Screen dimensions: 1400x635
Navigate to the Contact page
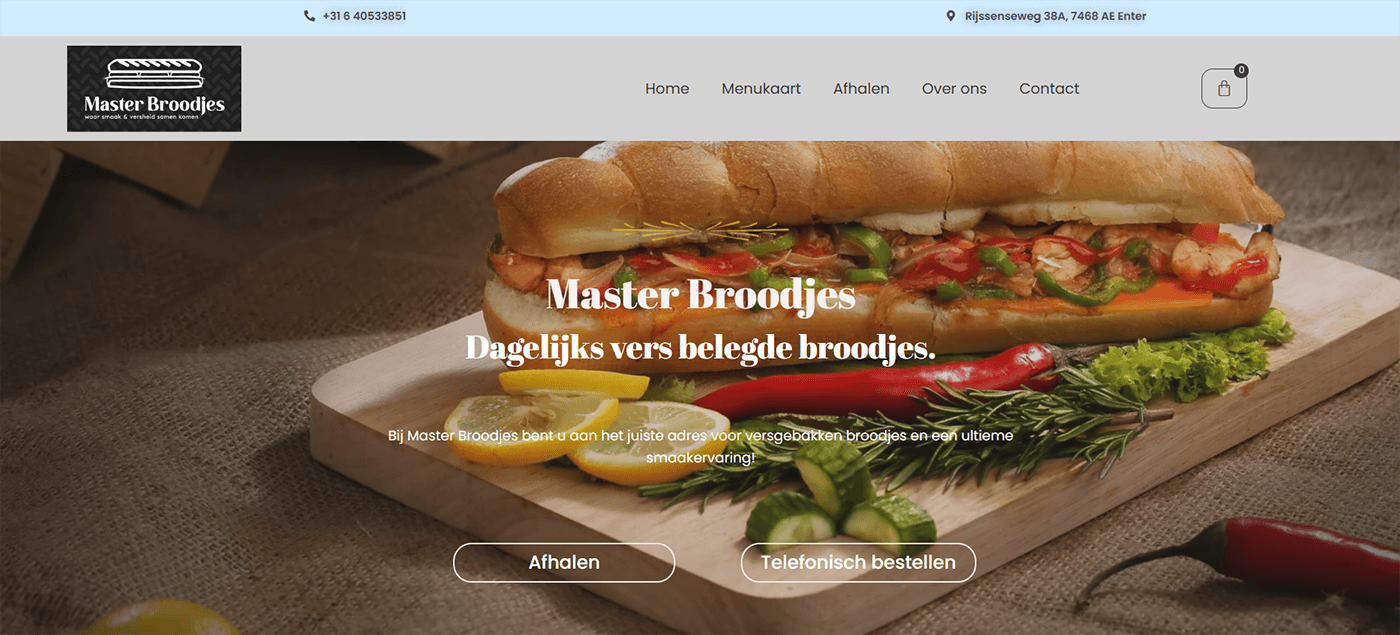(x=1049, y=89)
